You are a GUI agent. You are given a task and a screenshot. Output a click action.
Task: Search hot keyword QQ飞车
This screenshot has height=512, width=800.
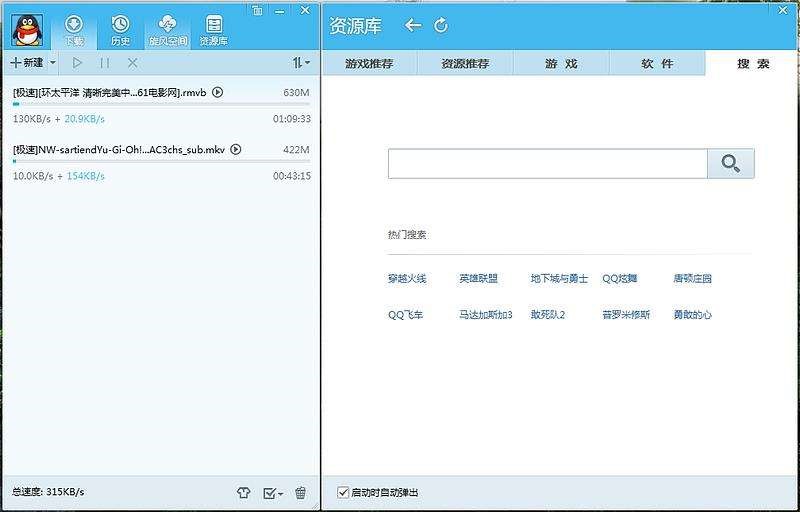tap(406, 315)
